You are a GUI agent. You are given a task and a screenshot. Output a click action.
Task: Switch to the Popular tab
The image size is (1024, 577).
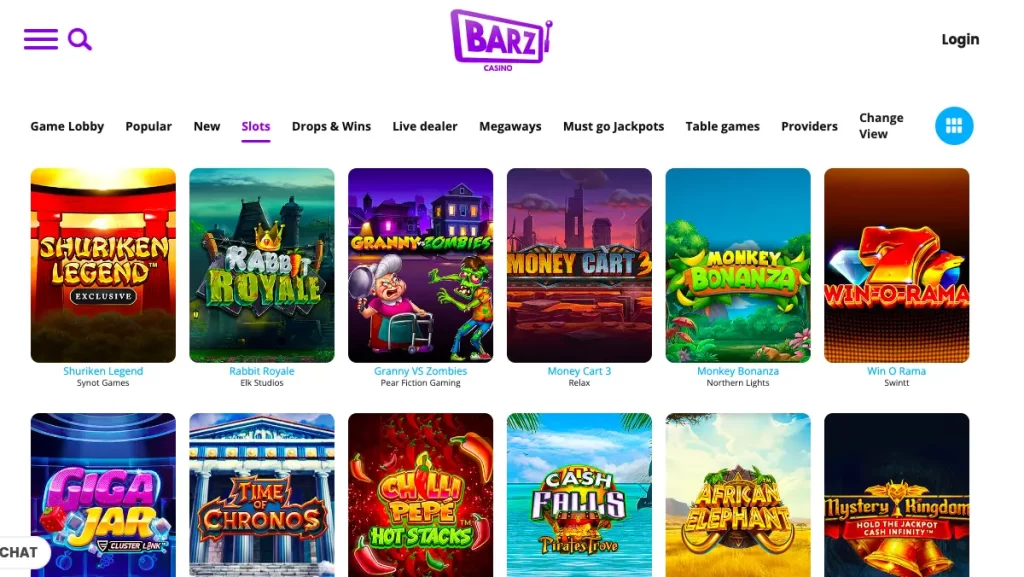(x=148, y=126)
